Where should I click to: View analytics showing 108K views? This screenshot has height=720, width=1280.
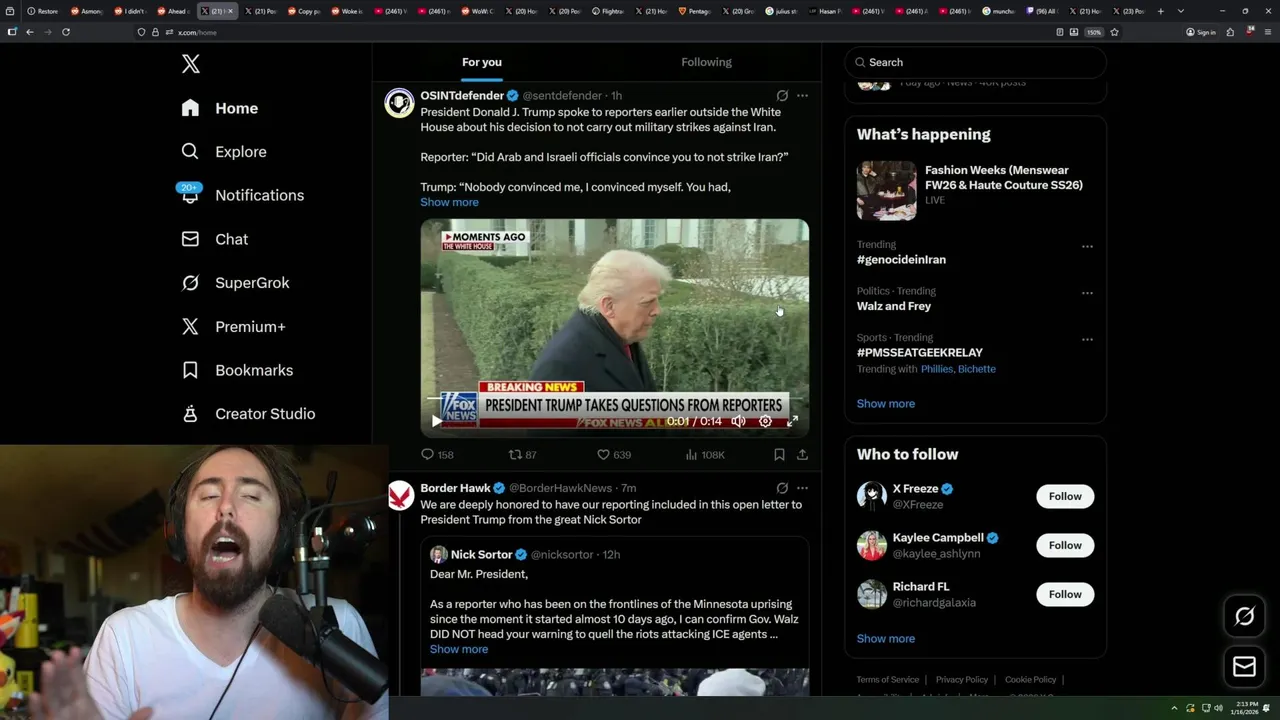tap(705, 454)
